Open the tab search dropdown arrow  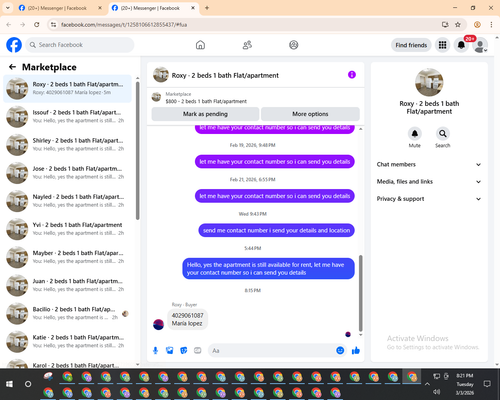coord(8,8)
